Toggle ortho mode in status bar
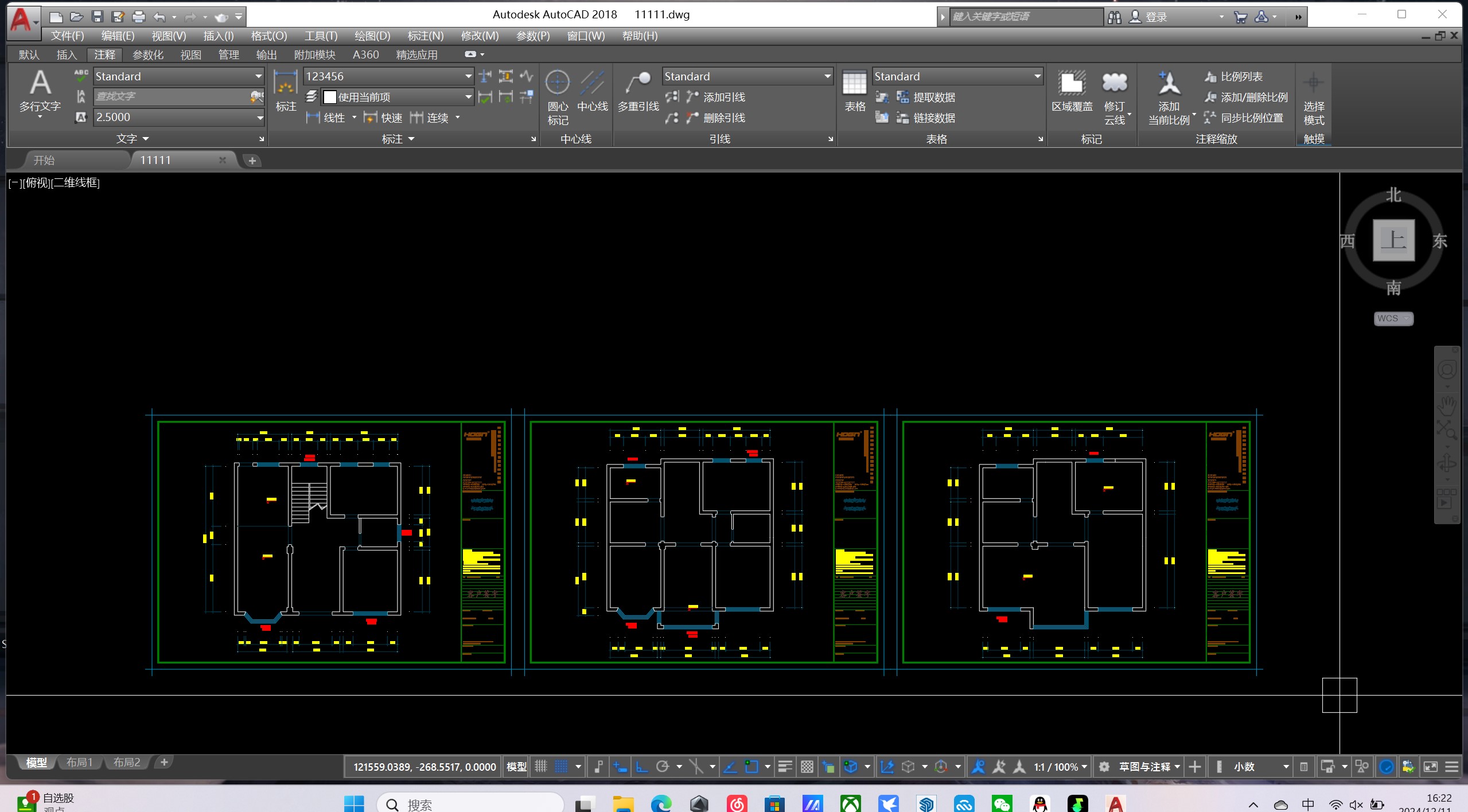This screenshot has width=1468, height=812. [x=642, y=767]
